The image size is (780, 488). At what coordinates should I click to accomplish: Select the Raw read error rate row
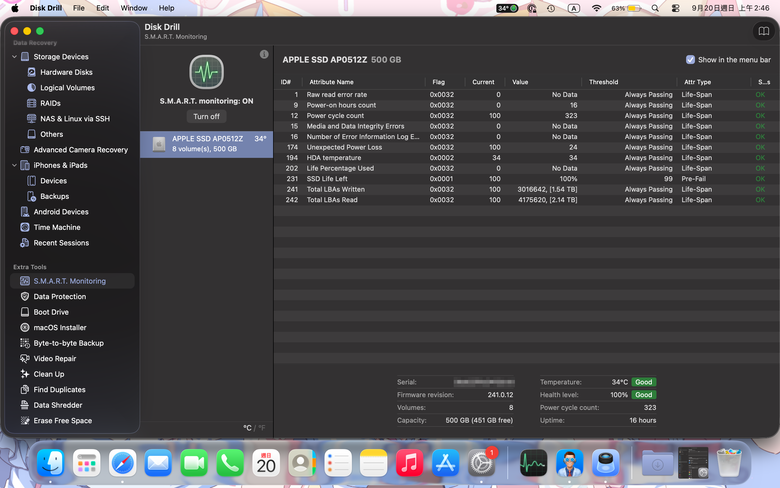click(x=526, y=95)
